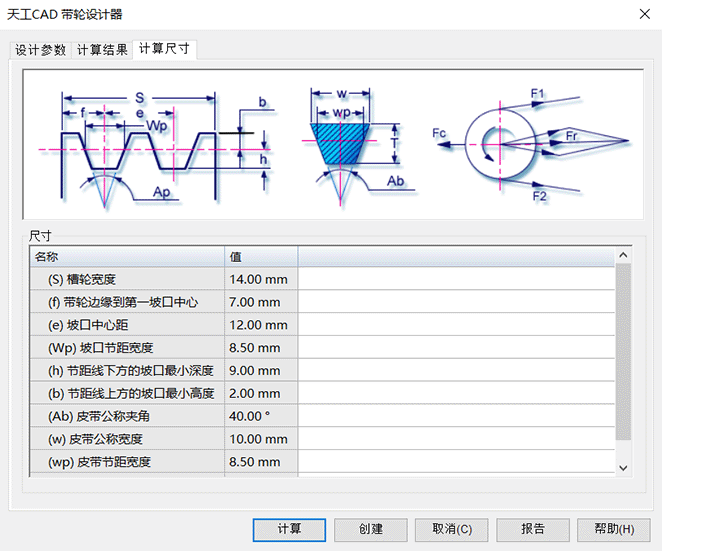Open the 计算结果 tab
The width and height of the screenshot is (701, 551).
102,50
